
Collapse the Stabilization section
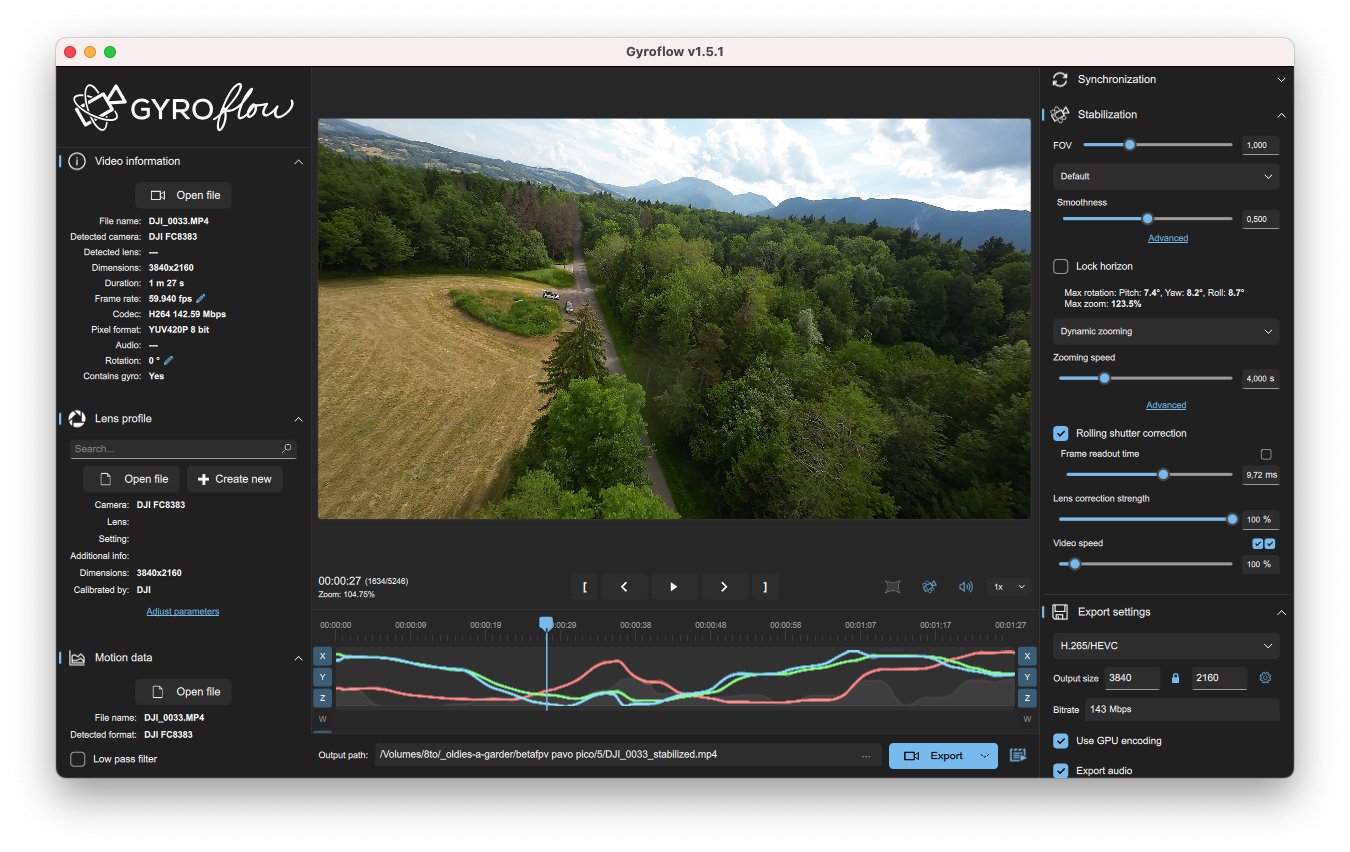(1281, 115)
